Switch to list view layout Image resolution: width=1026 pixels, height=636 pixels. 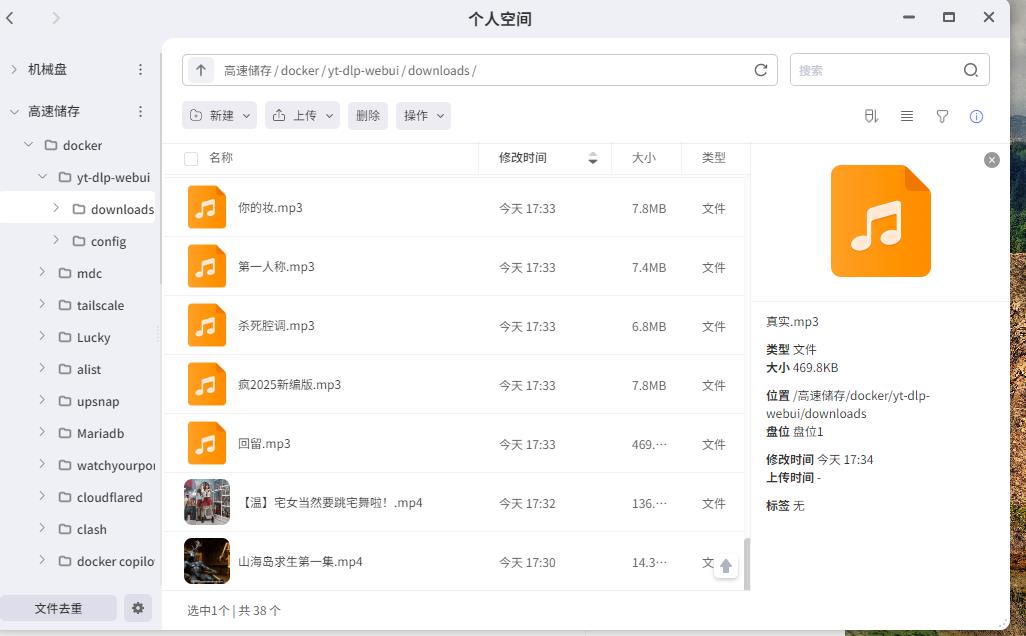(907, 116)
